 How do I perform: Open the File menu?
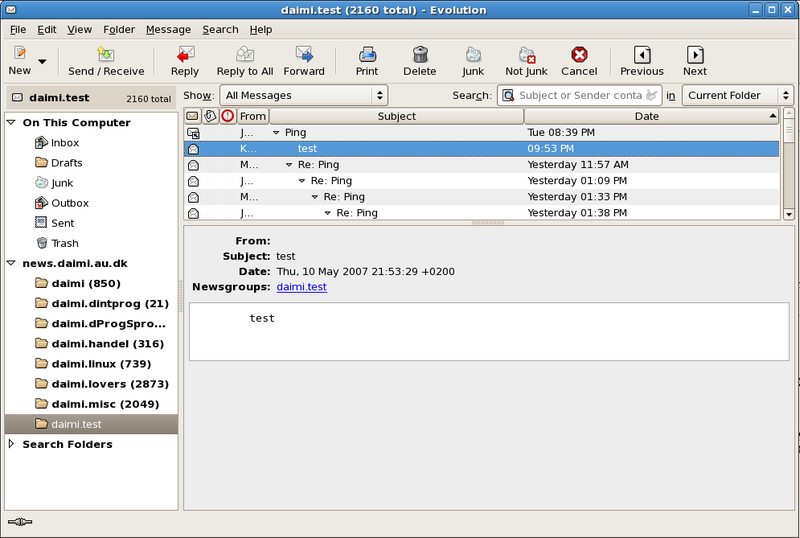click(x=18, y=30)
